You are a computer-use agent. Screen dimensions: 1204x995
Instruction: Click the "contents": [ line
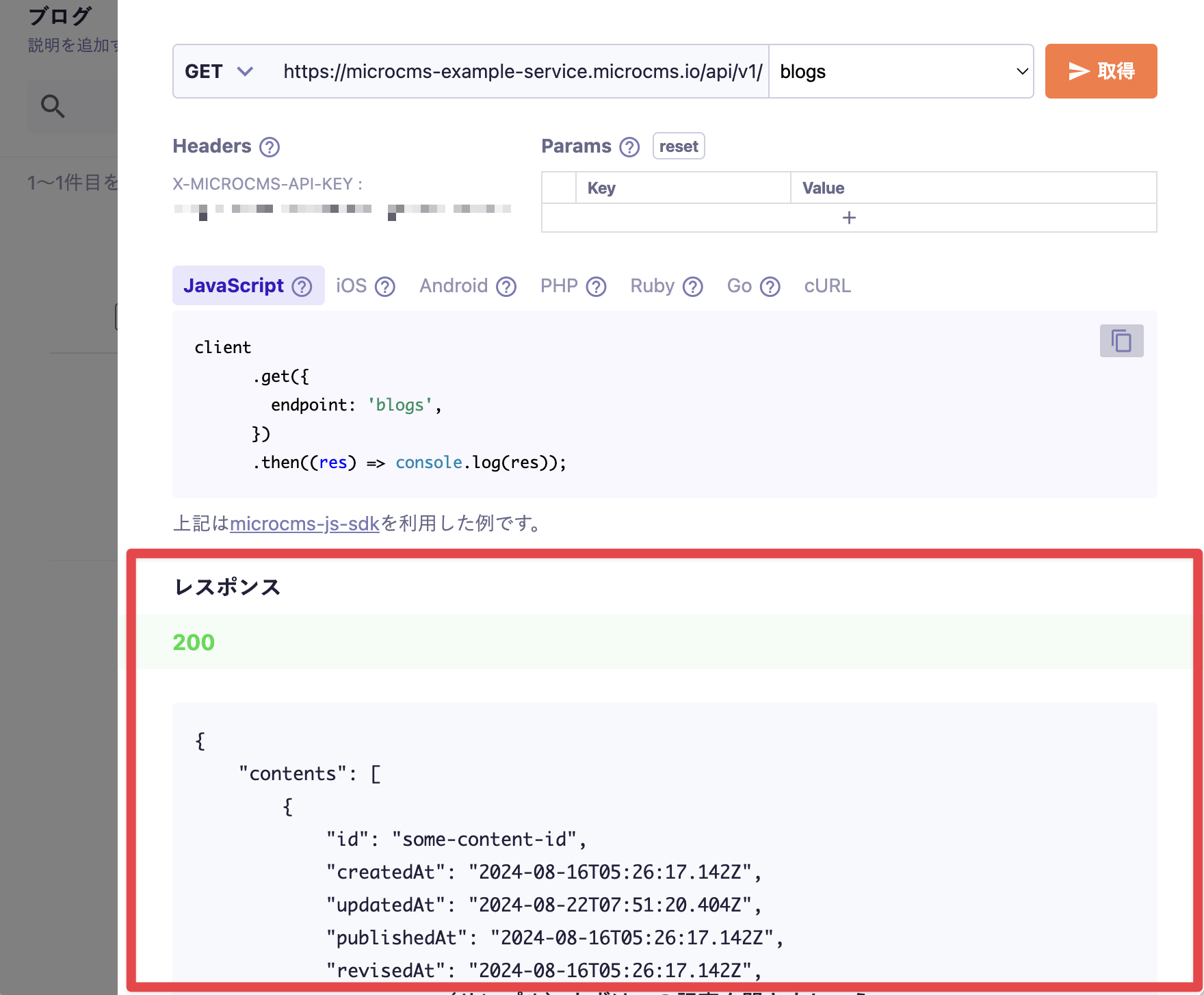click(310, 773)
